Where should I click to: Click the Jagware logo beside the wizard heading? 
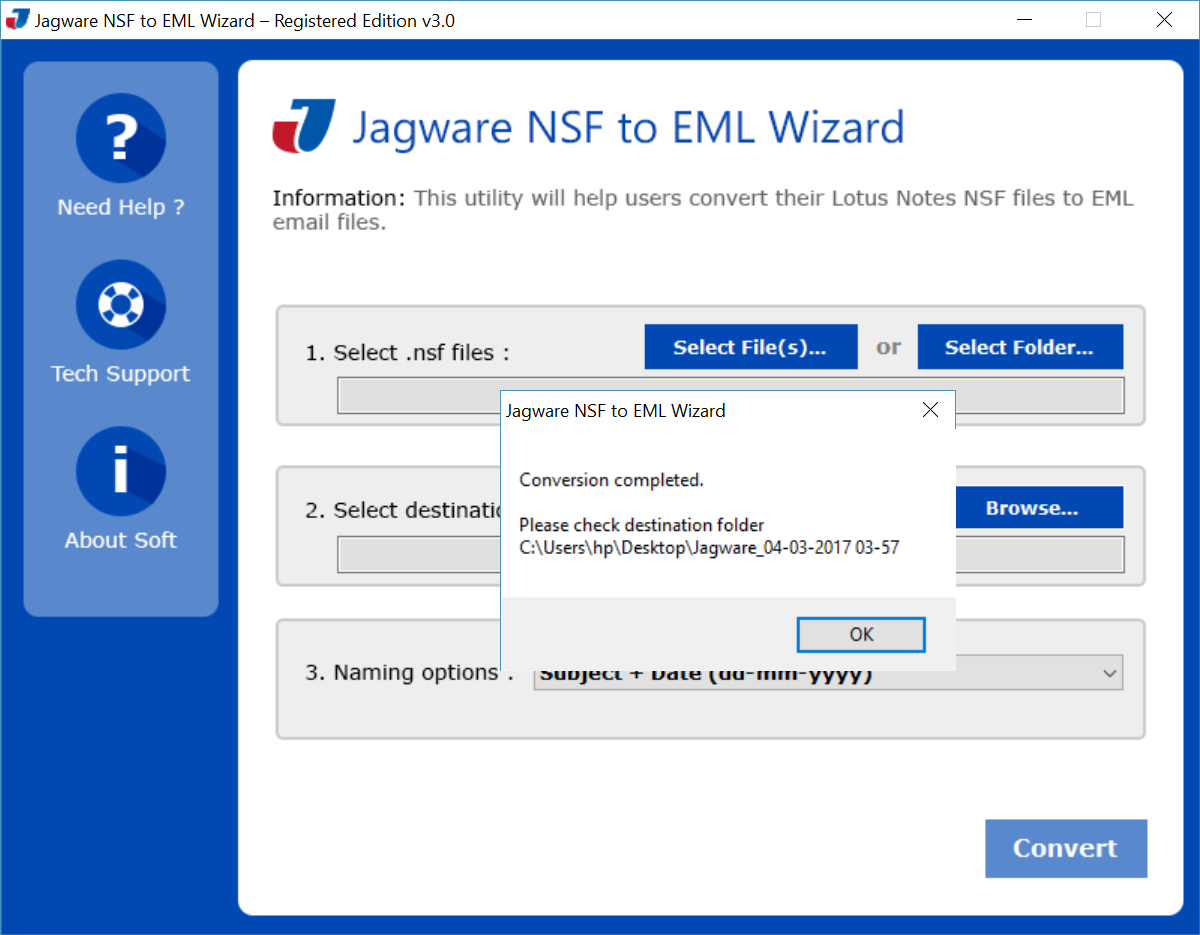[x=304, y=126]
